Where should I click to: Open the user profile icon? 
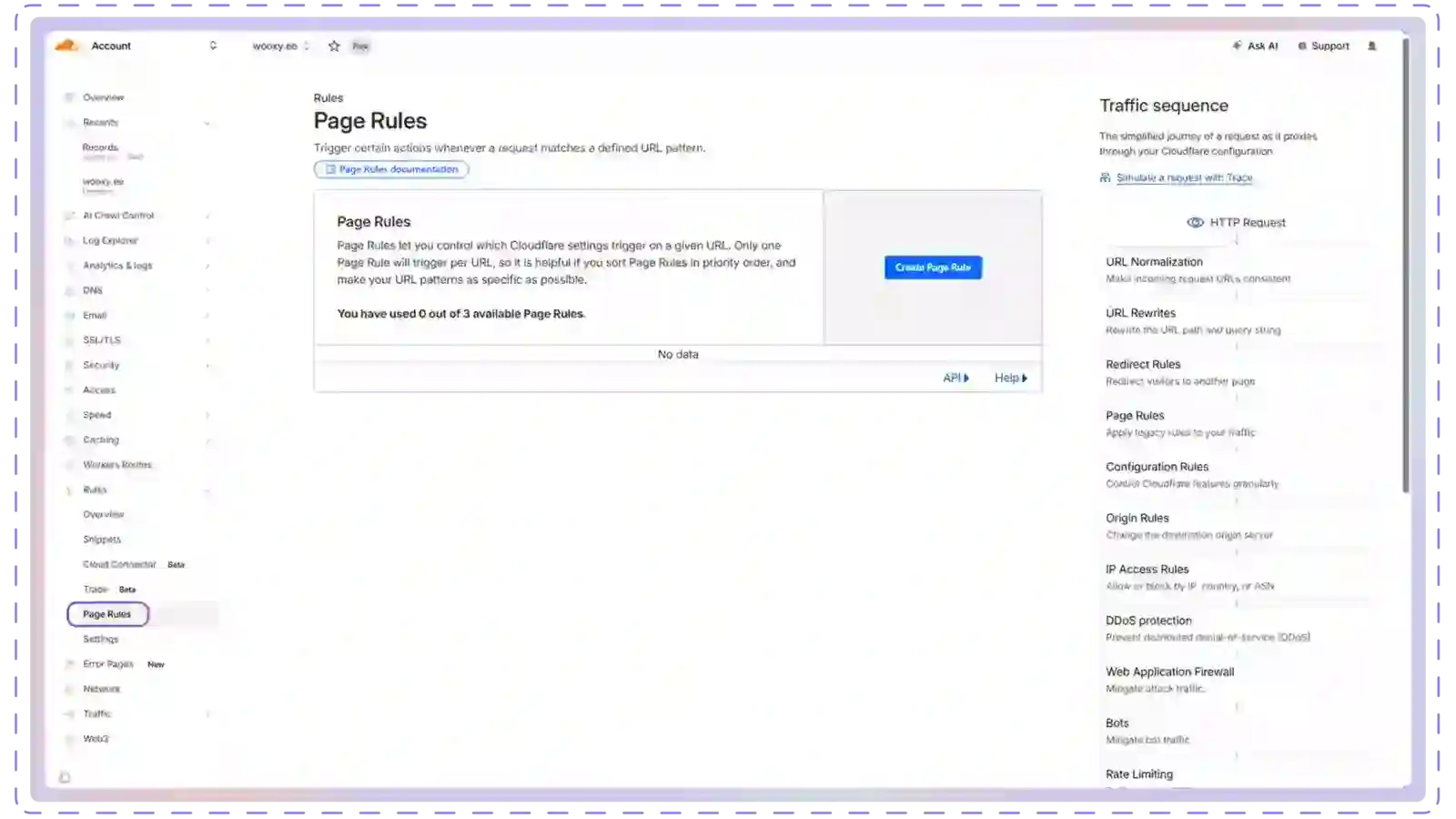pos(1372,46)
